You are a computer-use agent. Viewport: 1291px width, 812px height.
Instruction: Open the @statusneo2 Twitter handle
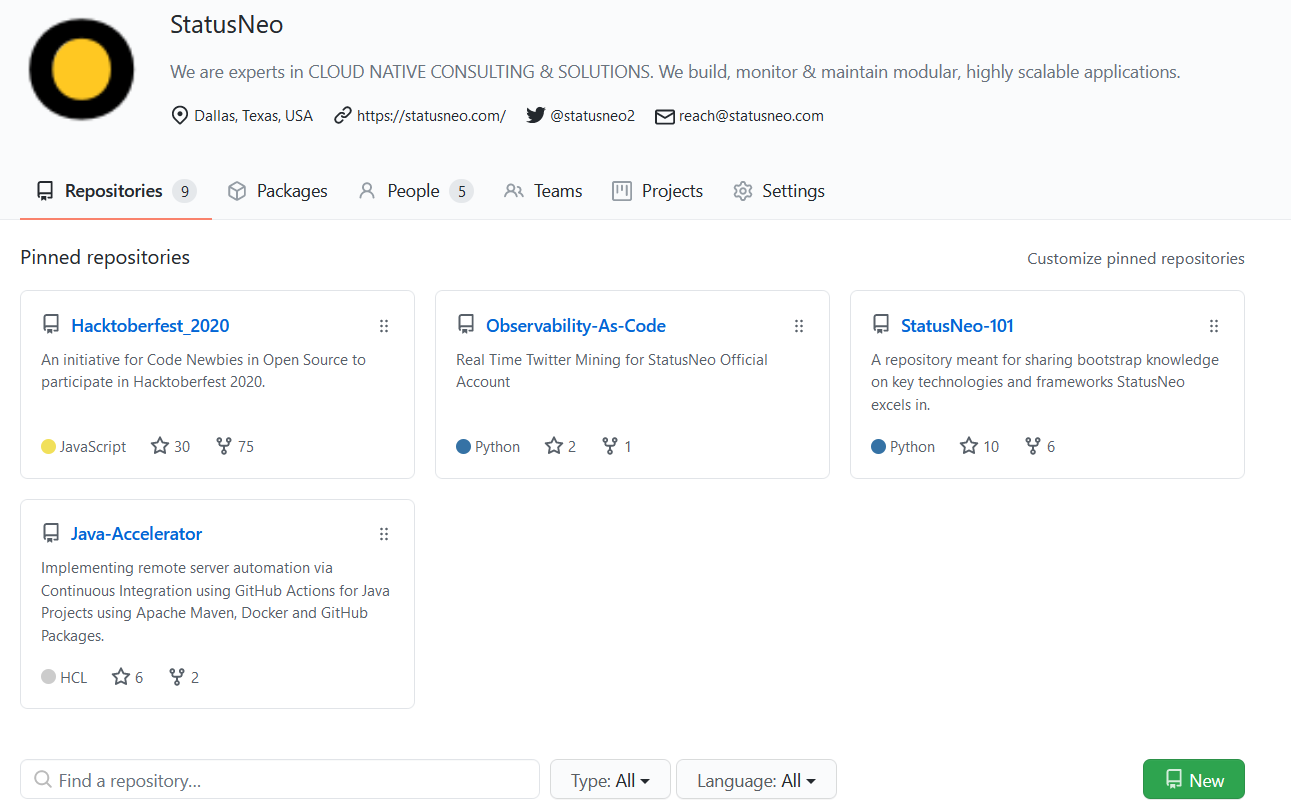593,116
